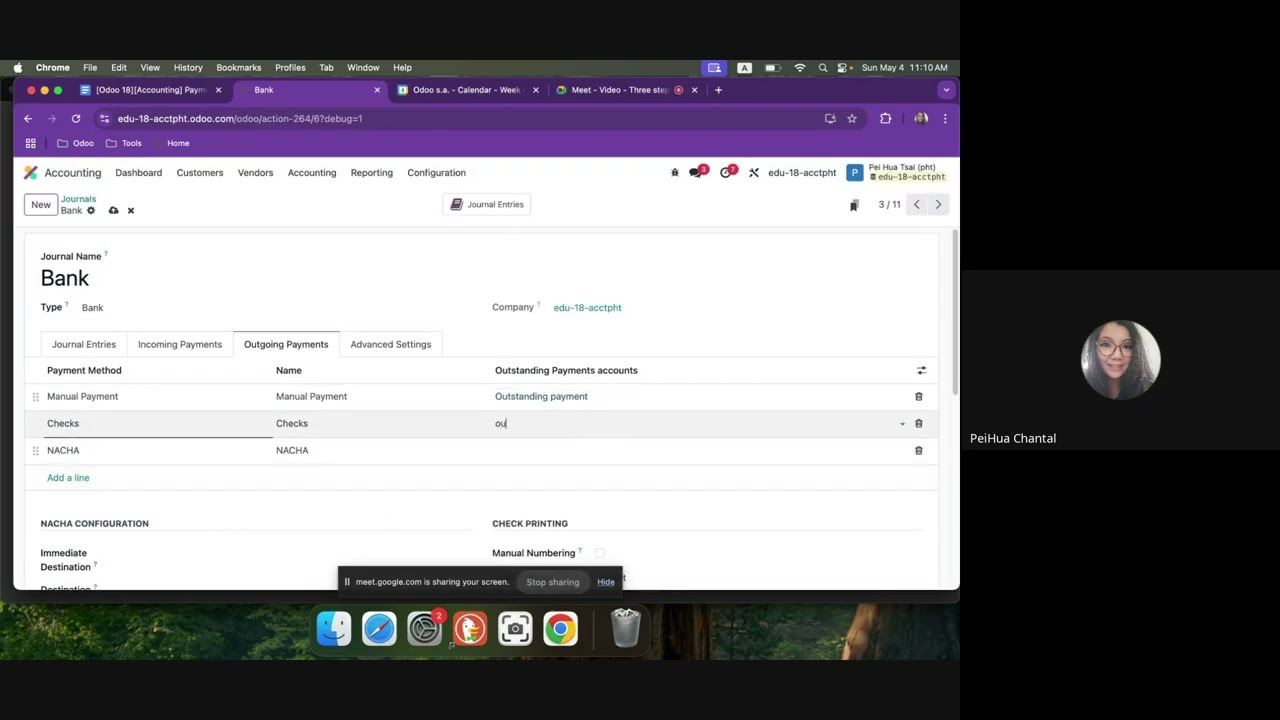
Task: Bookmark this page with the star
Action: click(852, 118)
